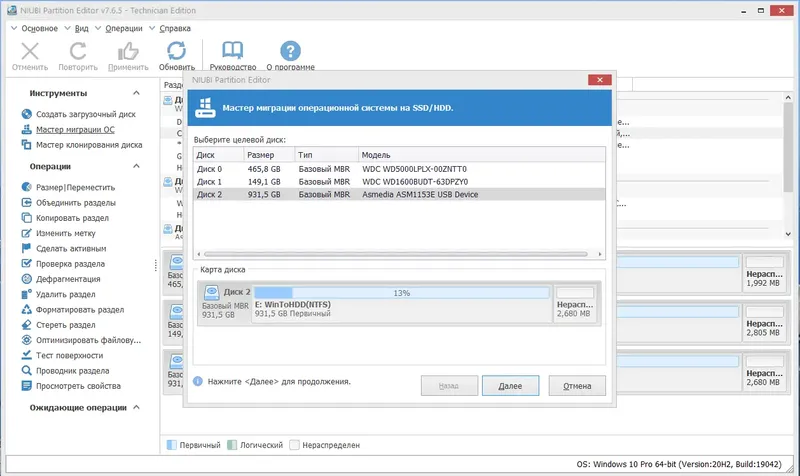Click 2,805 MB unallocated block in main window
The width and height of the screenshot is (800, 476).
tap(764, 322)
